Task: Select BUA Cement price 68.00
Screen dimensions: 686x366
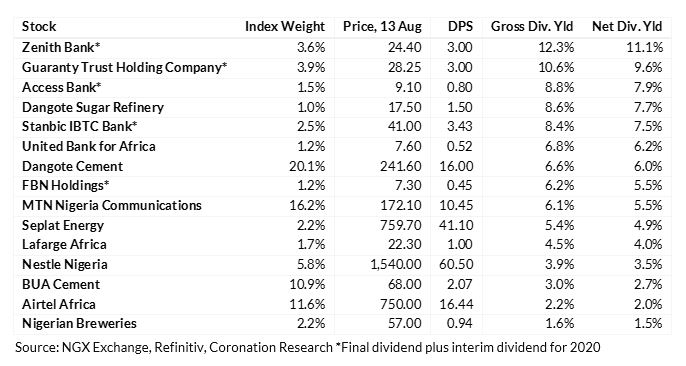Action: 405,284
